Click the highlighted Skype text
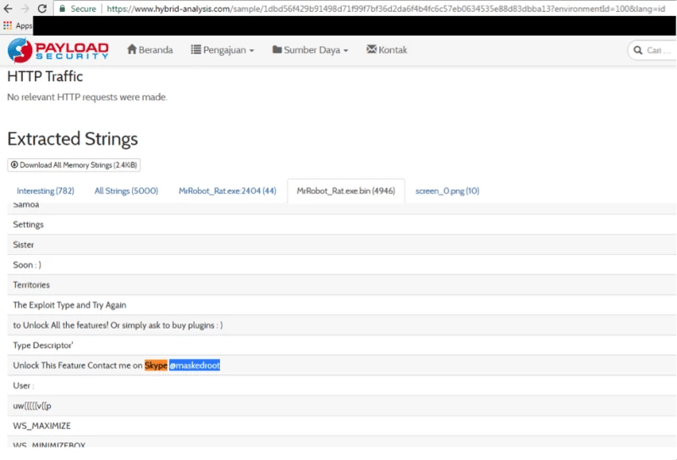The width and height of the screenshot is (677, 460). pyautogui.click(x=156, y=365)
